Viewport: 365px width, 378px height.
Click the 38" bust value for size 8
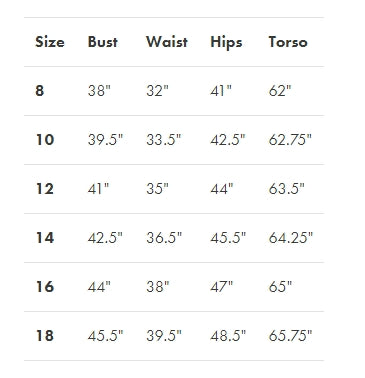(x=99, y=91)
